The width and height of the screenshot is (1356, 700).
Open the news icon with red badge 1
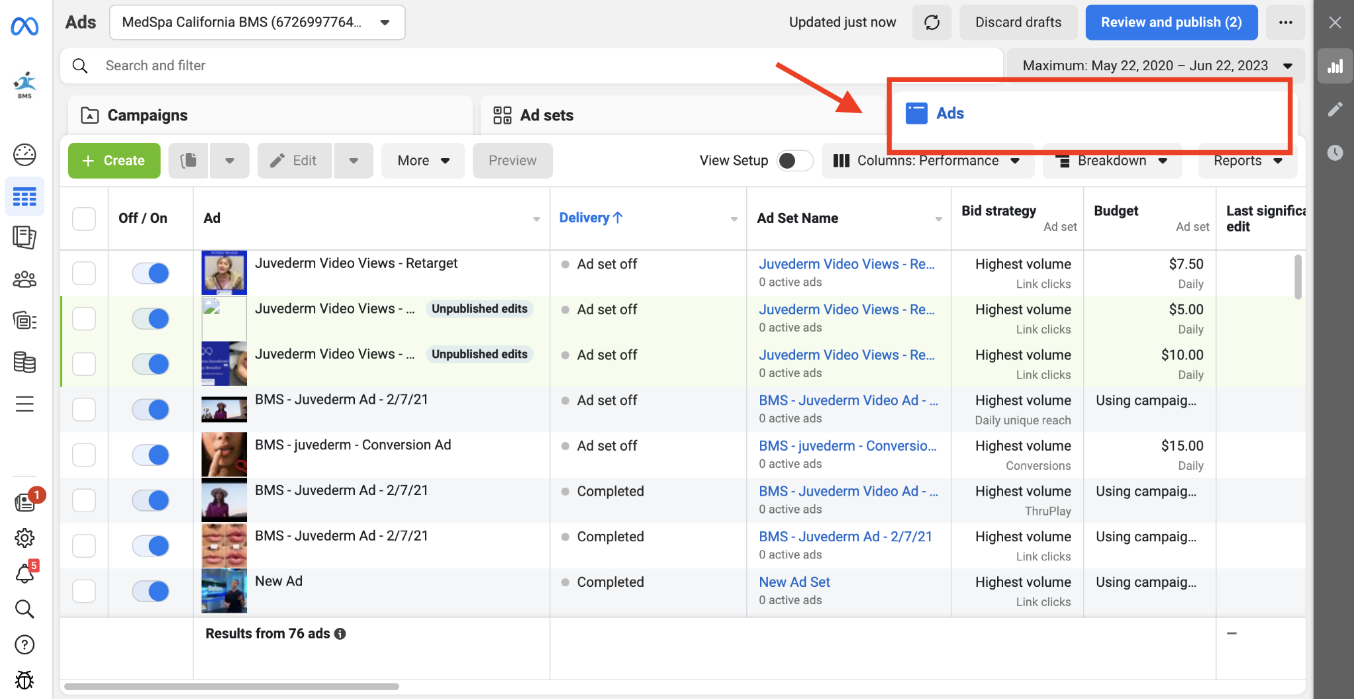tap(27, 502)
